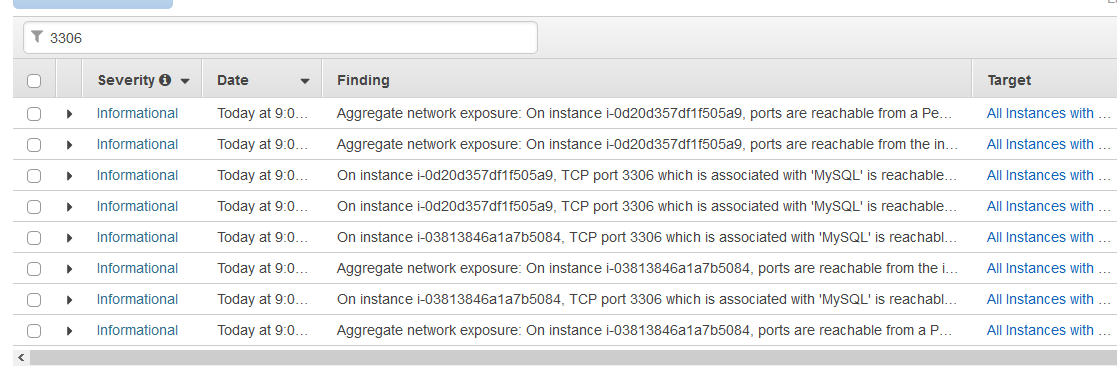
Task: Open Informational link in seventh row
Action: 137,299
